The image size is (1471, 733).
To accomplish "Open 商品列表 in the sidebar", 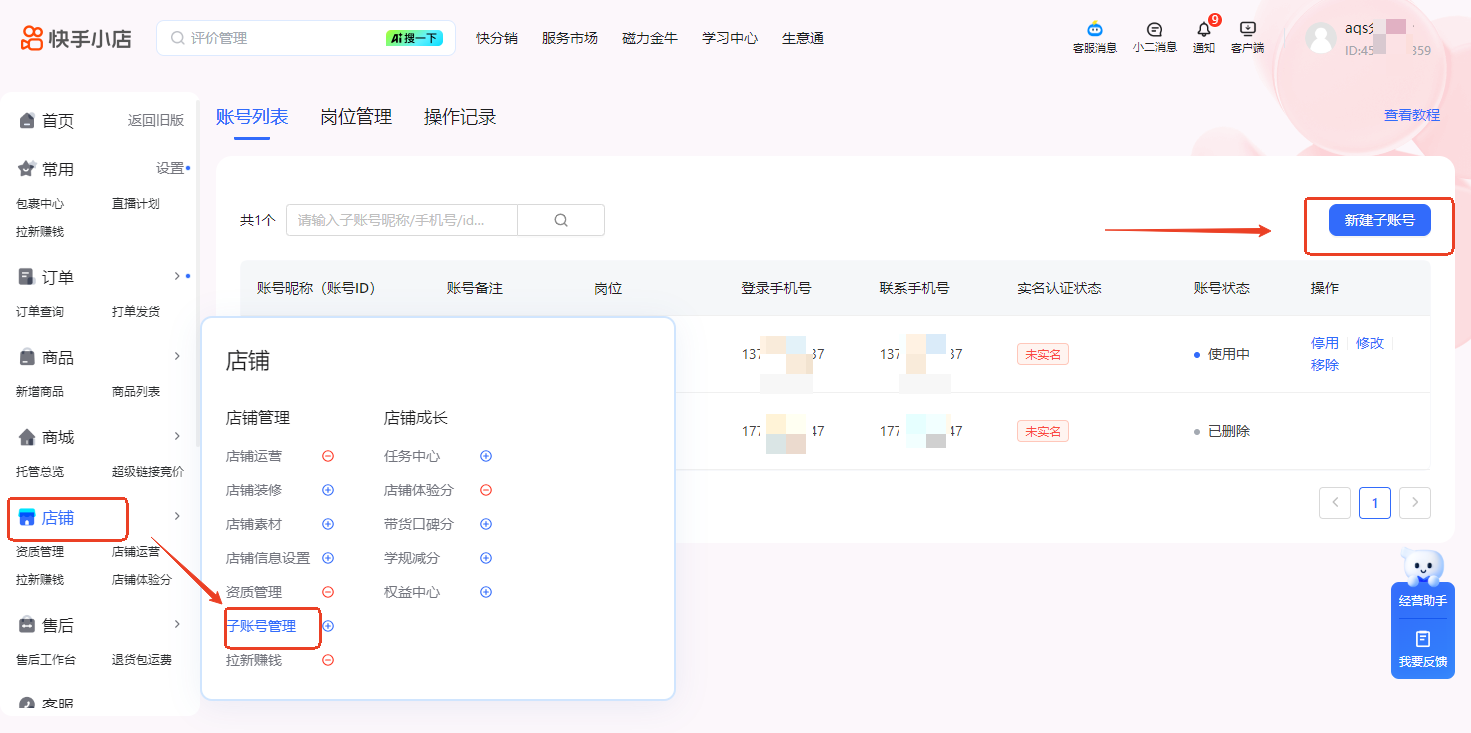I will pos(136,392).
